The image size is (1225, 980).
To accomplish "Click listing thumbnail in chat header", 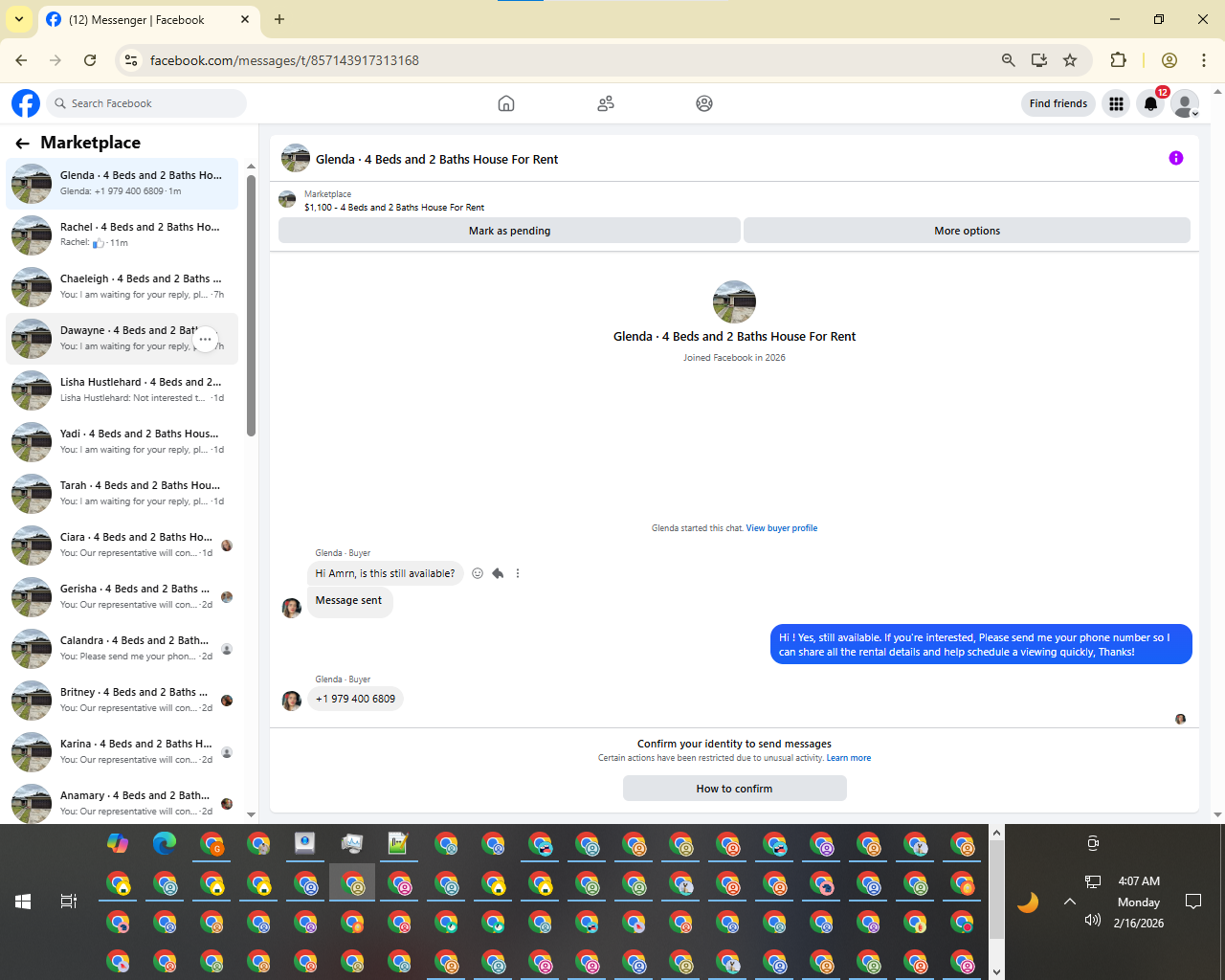I will (295, 159).
